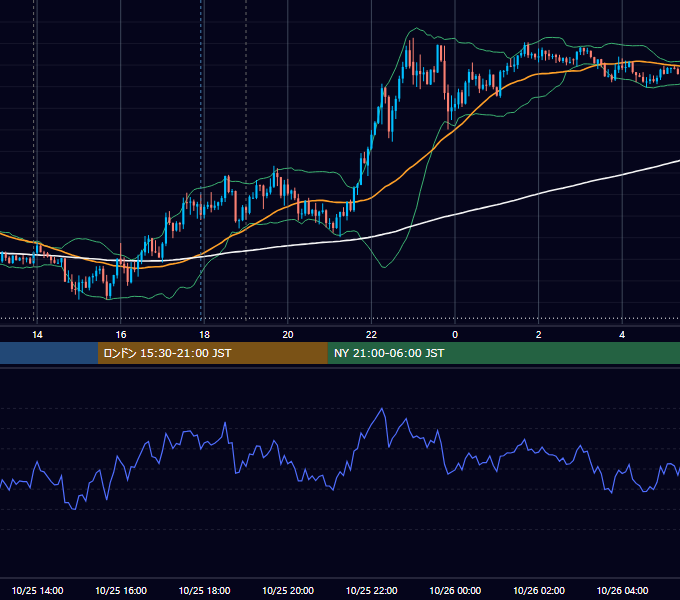The height and width of the screenshot is (600, 680).
Task: Click the 2 hour axis label
Action: (x=539, y=335)
